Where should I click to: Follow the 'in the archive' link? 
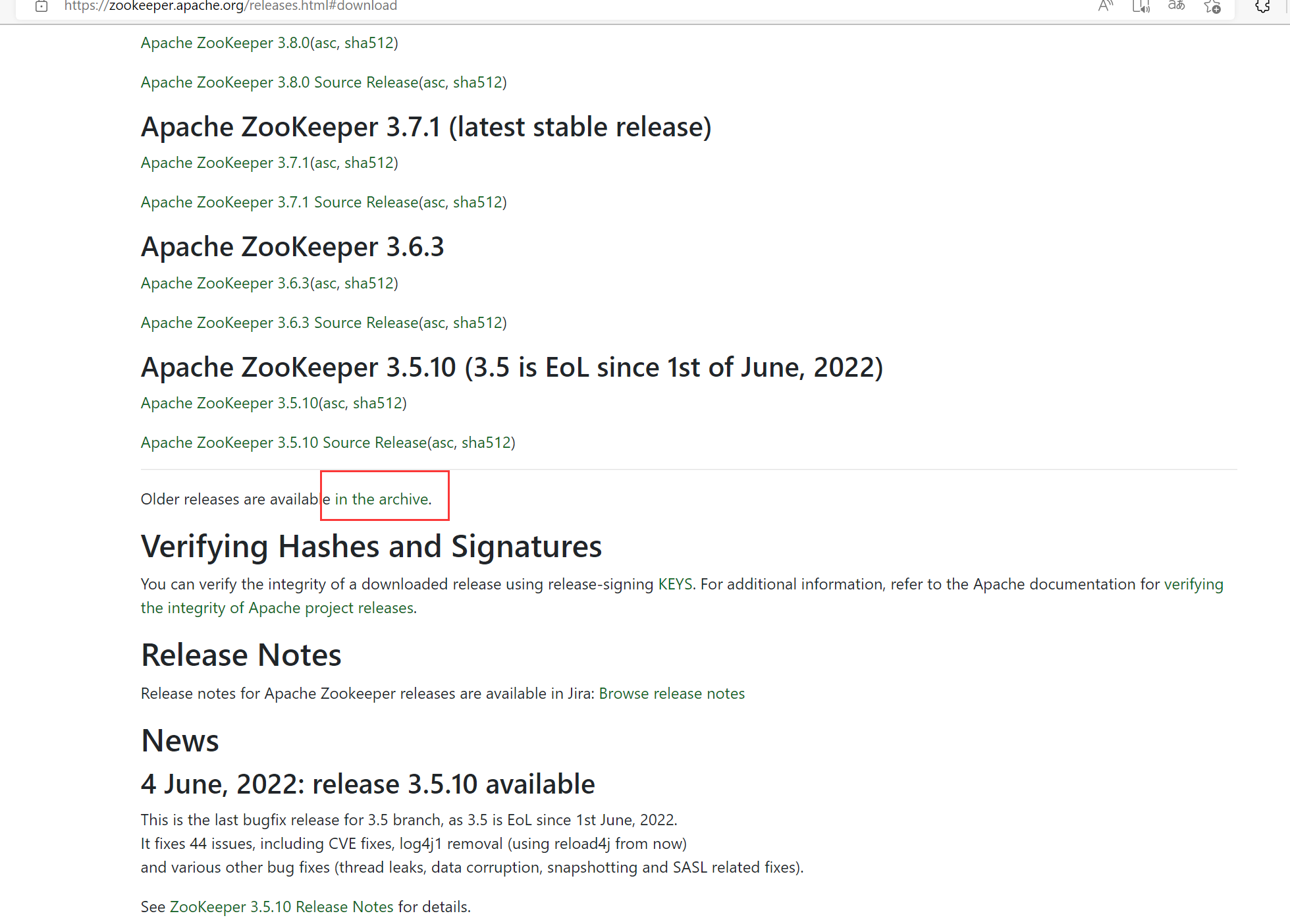[382, 499]
